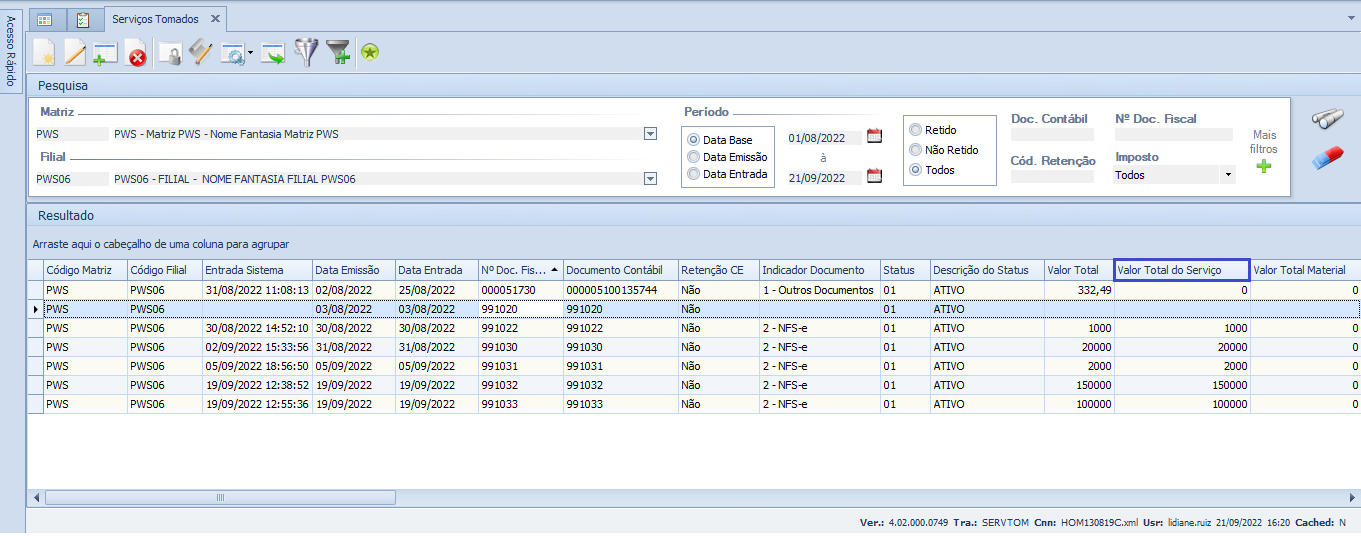Click the new document toolbar icon
Screen dimensions: 1361x555
(x=43, y=53)
